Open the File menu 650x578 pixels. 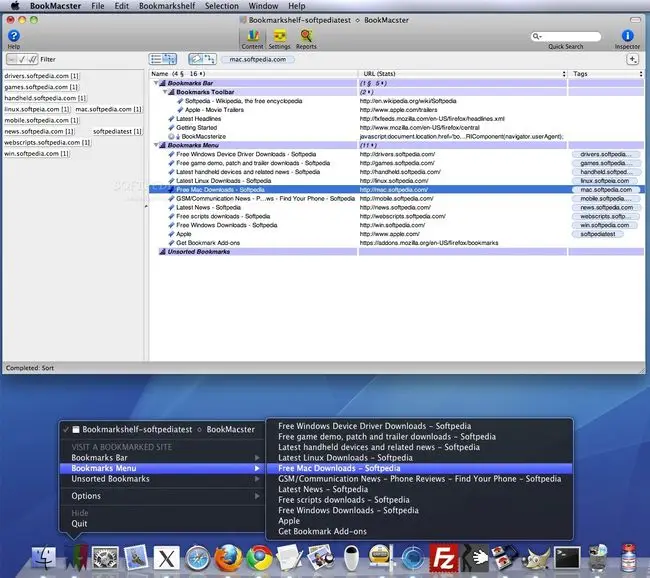coord(98,6)
